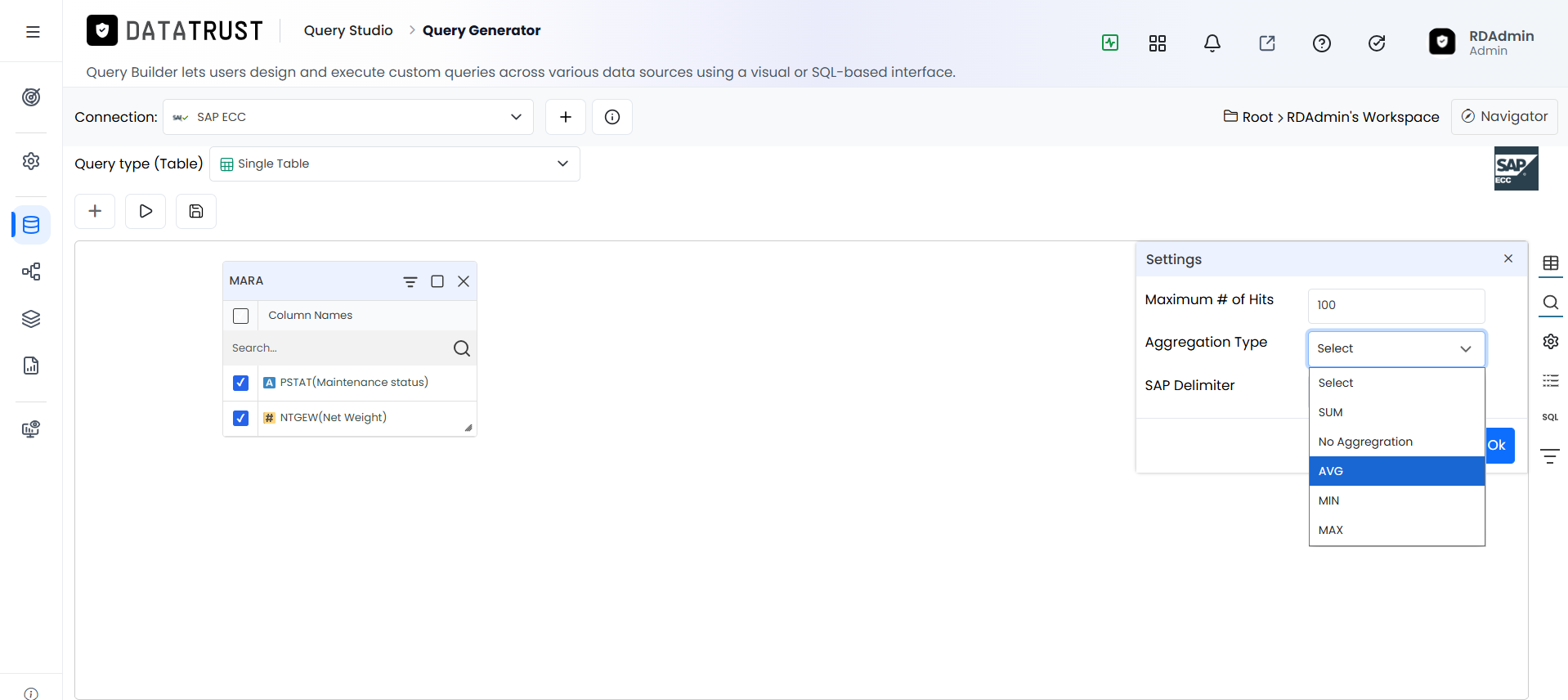Screen dimensions: 1568x700
Task: Open the target dashboard sidebar icon
Action: (x=31, y=97)
